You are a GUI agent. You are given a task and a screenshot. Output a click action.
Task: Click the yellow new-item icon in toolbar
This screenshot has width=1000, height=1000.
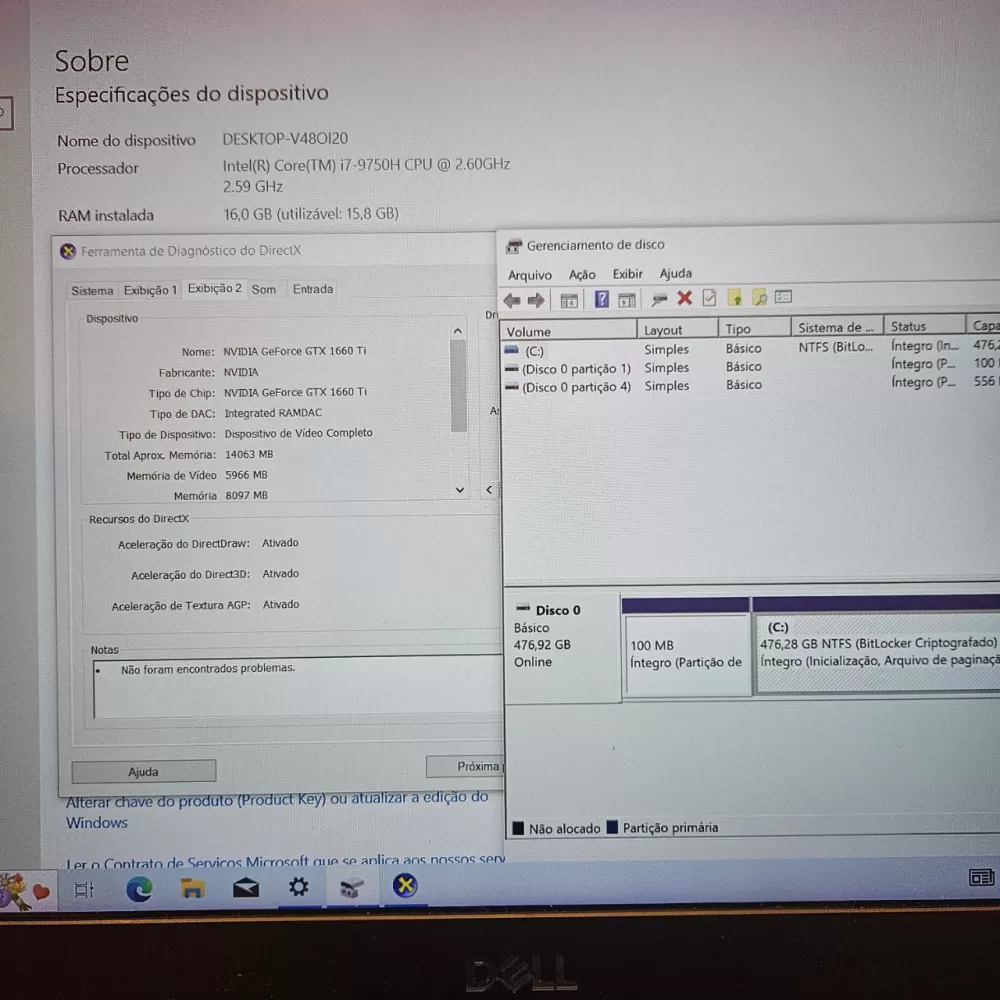point(735,297)
